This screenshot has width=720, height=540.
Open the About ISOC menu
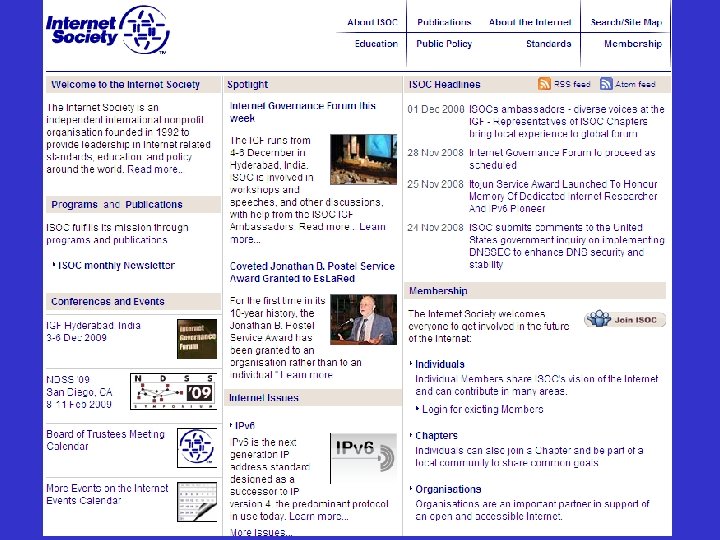click(x=372, y=22)
